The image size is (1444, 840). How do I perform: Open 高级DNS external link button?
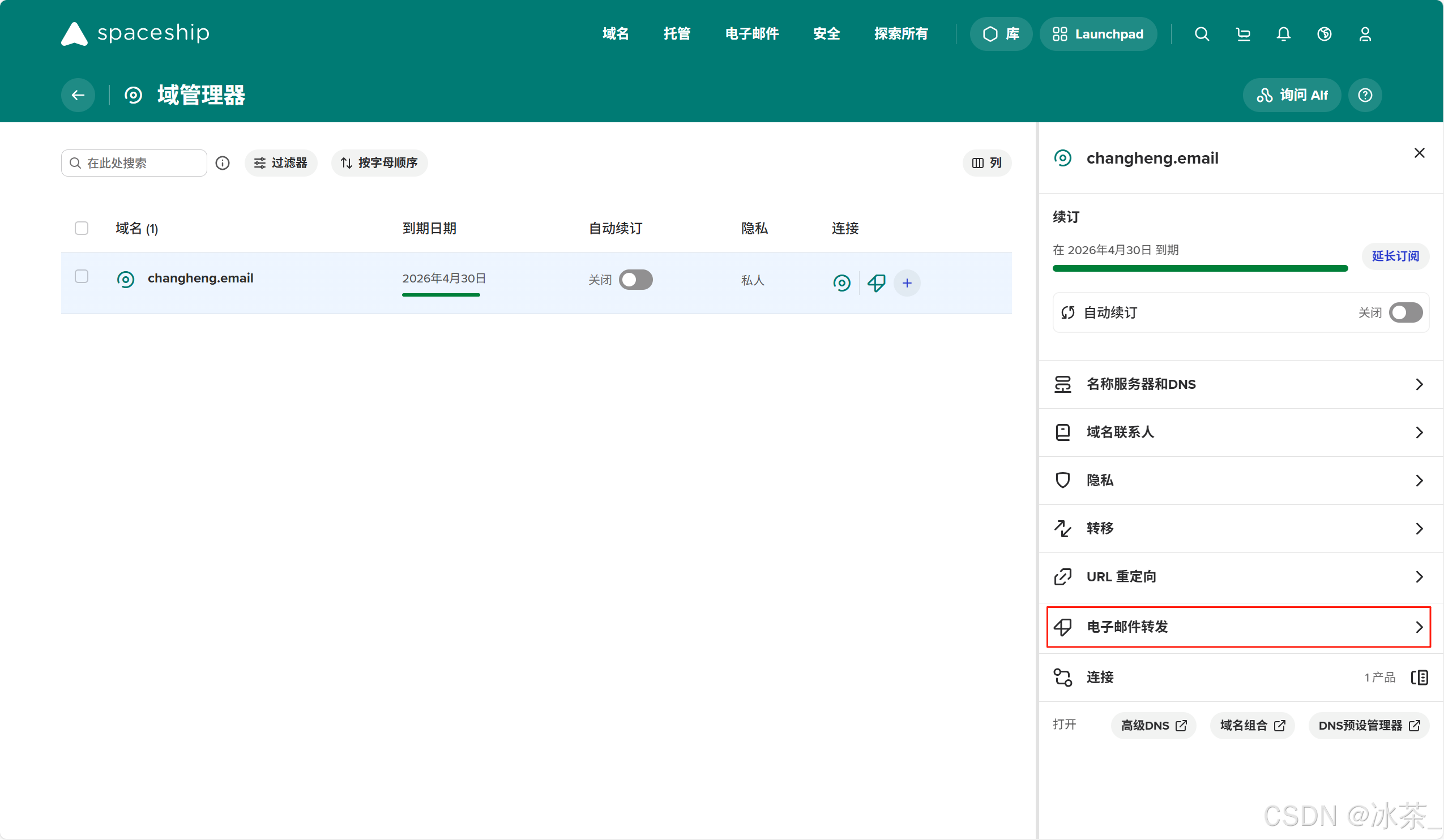click(x=1153, y=726)
